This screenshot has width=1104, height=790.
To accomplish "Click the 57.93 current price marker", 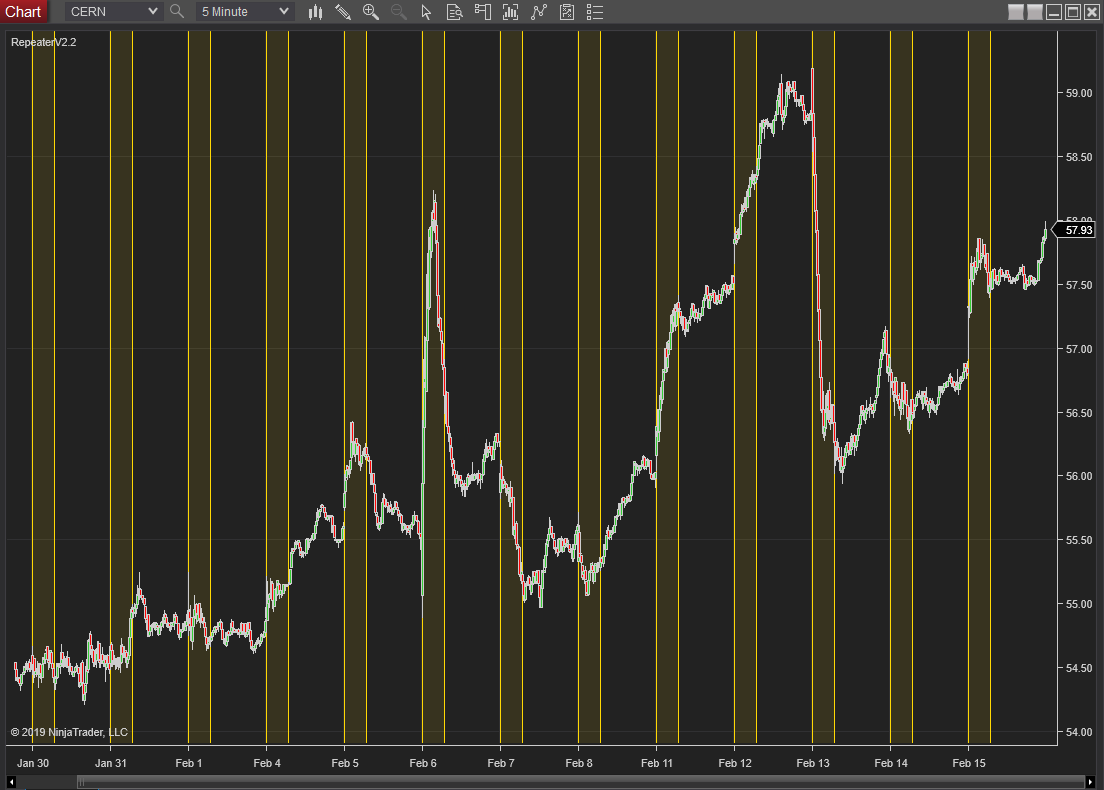I will point(1074,230).
